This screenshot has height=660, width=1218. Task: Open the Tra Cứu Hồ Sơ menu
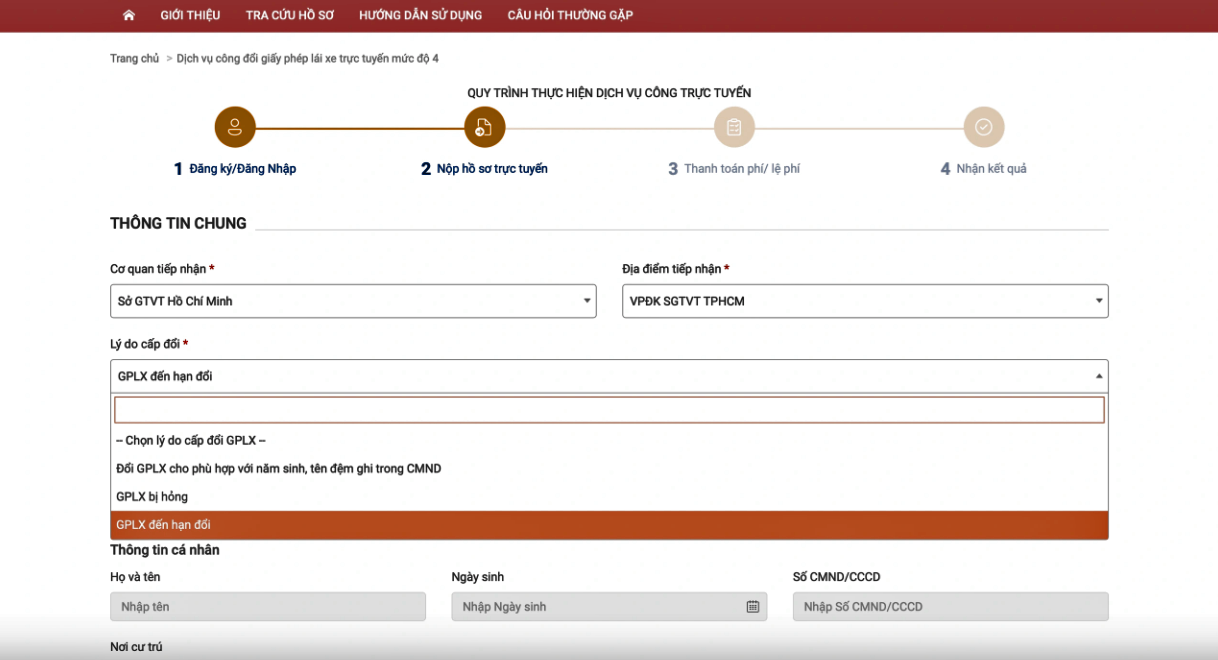tap(289, 15)
